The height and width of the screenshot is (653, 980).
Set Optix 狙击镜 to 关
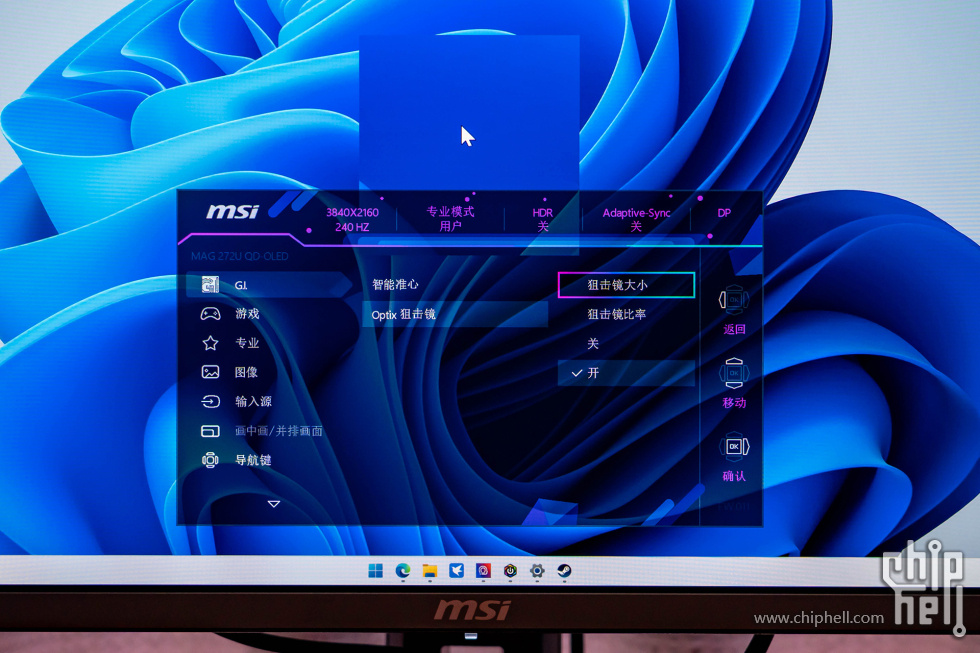pos(593,344)
